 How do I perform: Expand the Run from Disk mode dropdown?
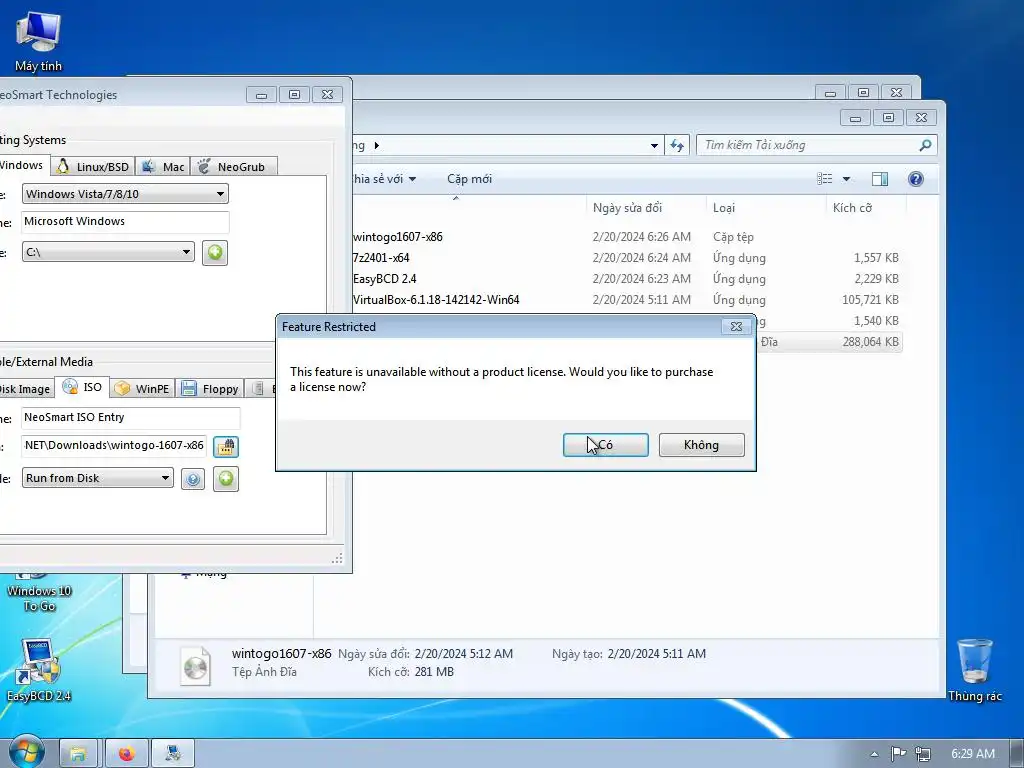(98, 478)
